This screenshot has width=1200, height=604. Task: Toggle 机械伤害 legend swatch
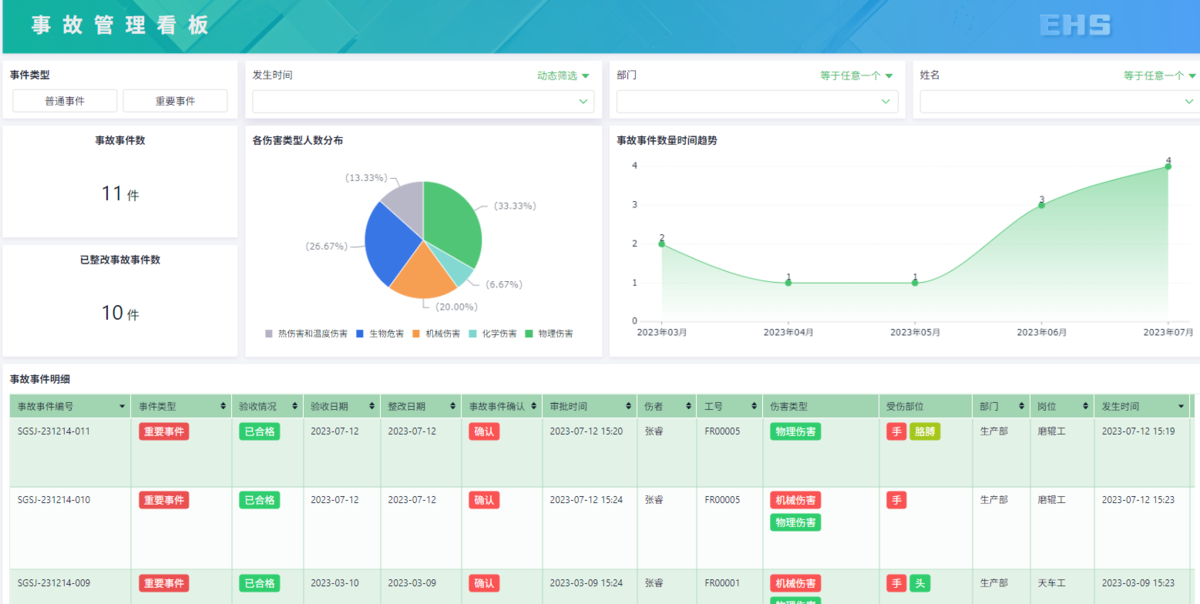click(416, 334)
